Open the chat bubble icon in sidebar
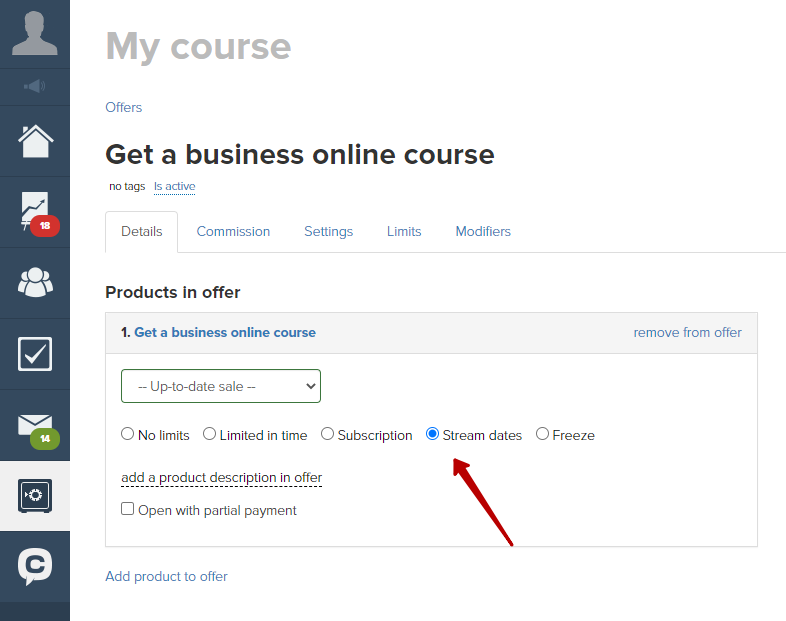The height and width of the screenshot is (621, 786). click(35, 566)
